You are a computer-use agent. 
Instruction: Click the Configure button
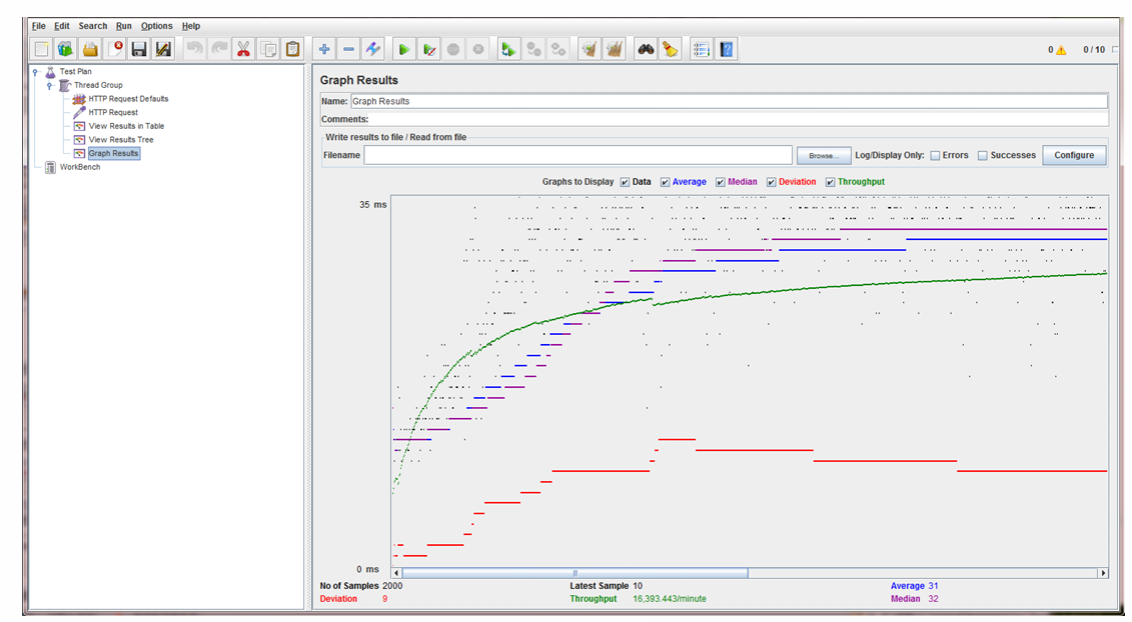point(1074,155)
